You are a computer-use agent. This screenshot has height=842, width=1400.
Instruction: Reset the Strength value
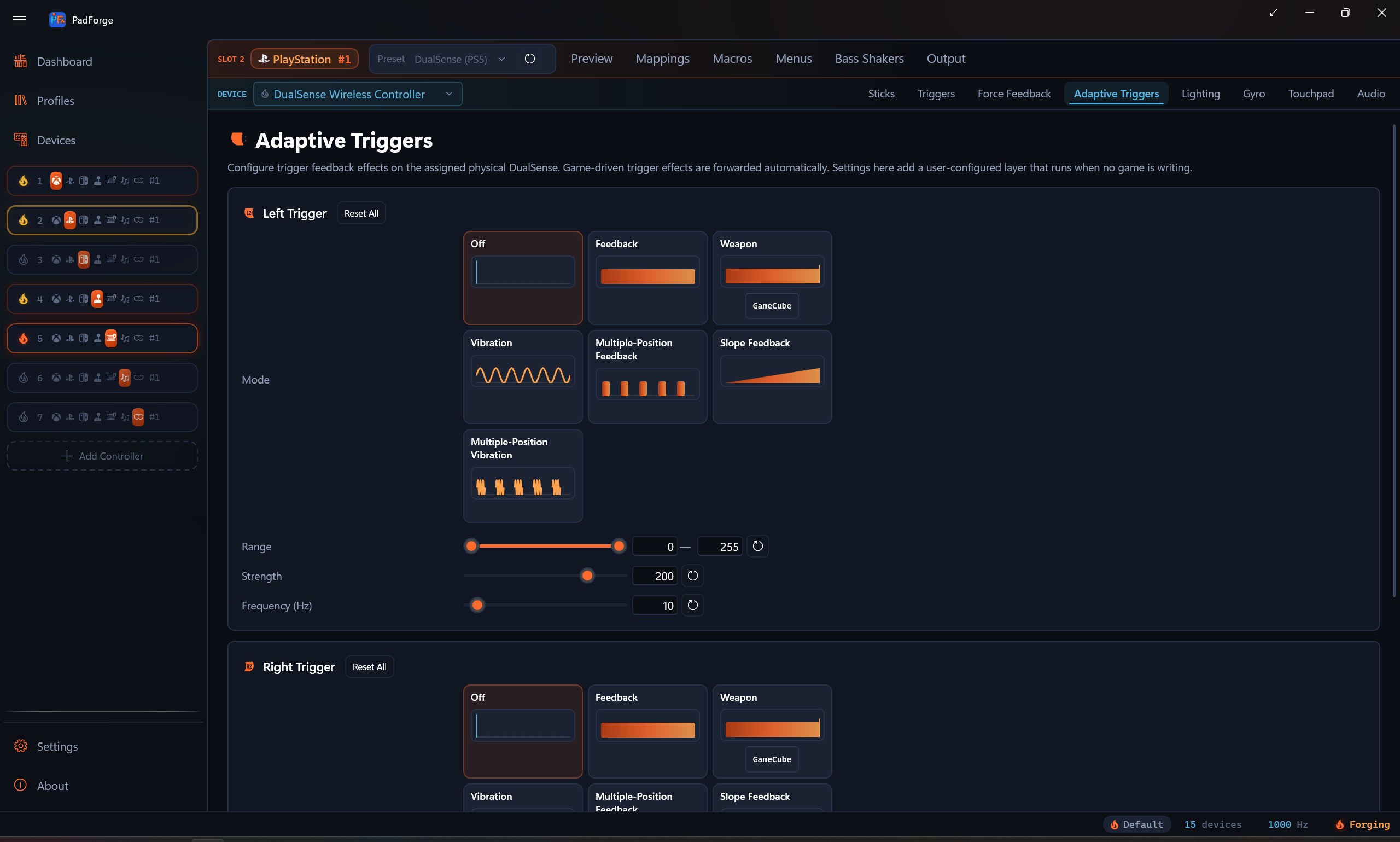(x=692, y=576)
